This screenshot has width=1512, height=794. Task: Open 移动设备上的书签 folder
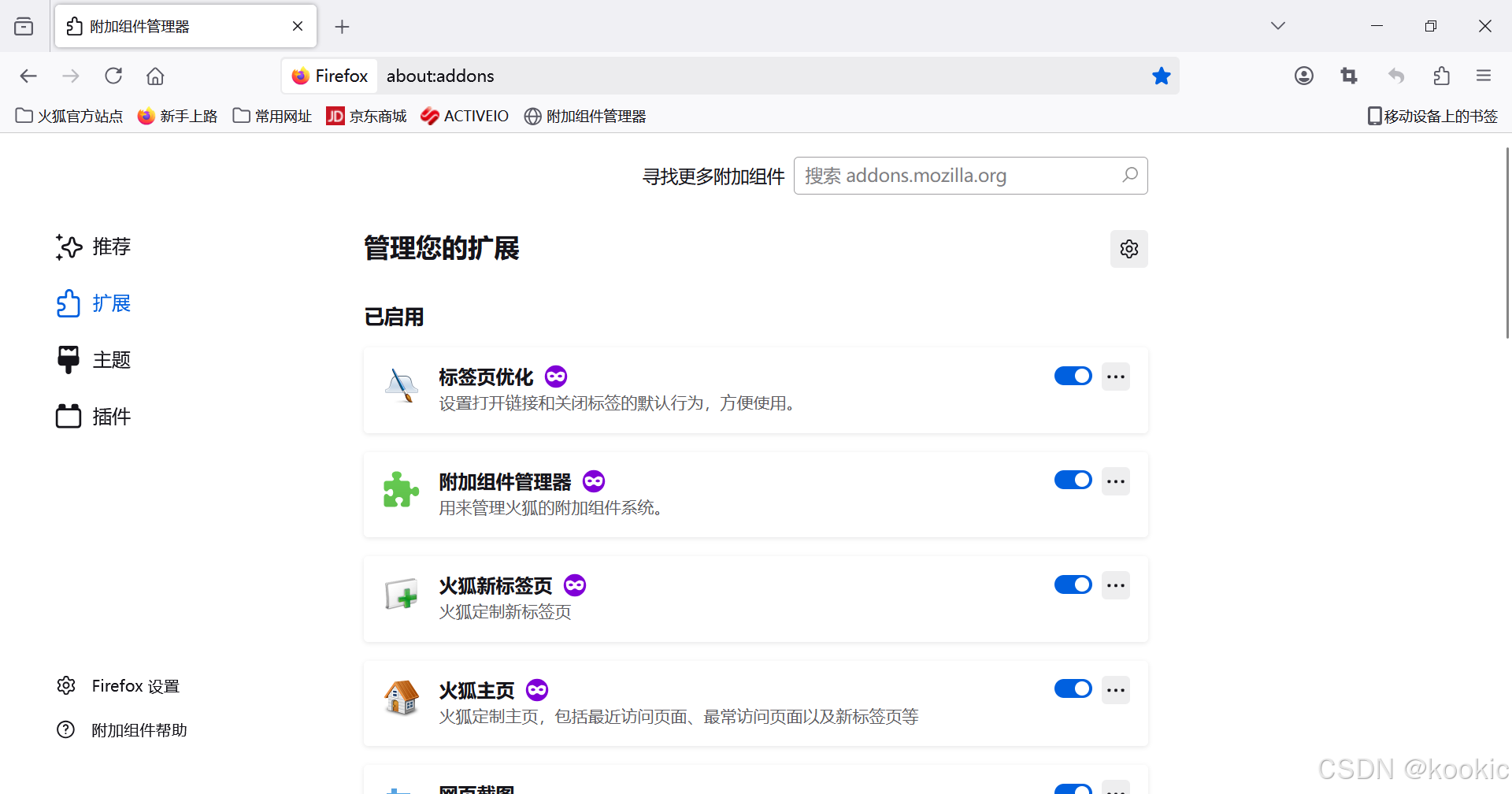1432,116
